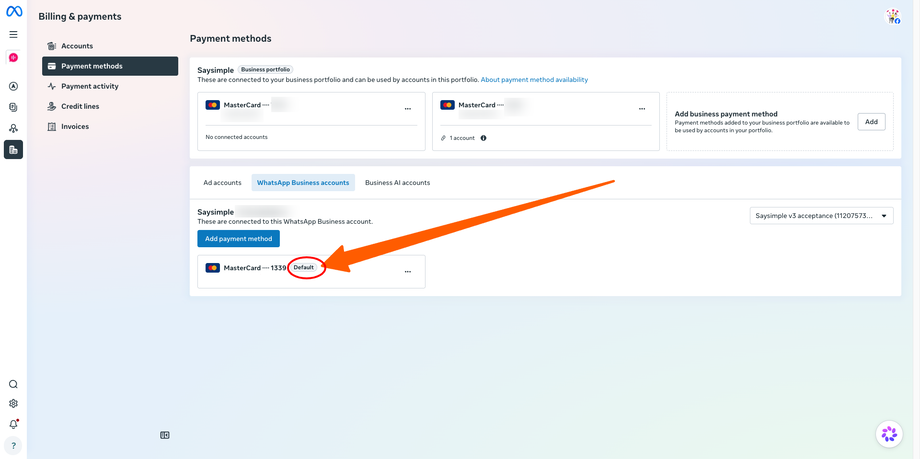Open the help question mark icon
The width and height of the screenshot is (920, 459).
tap(13, 446)
